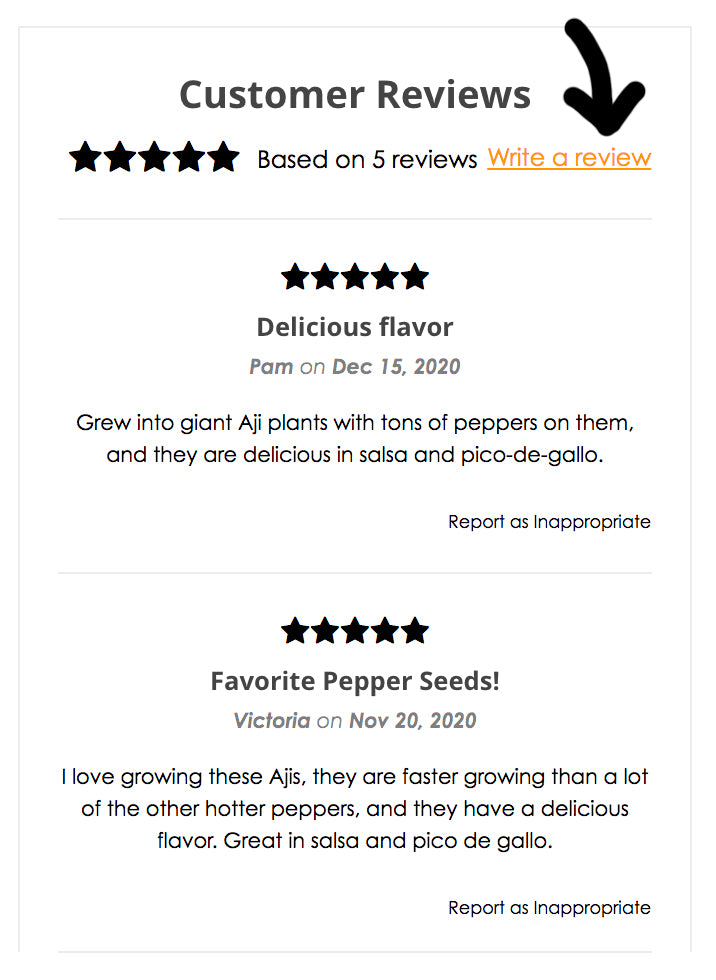Image resolution: width=716 pixels, height=980 pixels.
Task: Click the middle star of the overall rating
Action: pyautogui.click(x=154, y=158)
